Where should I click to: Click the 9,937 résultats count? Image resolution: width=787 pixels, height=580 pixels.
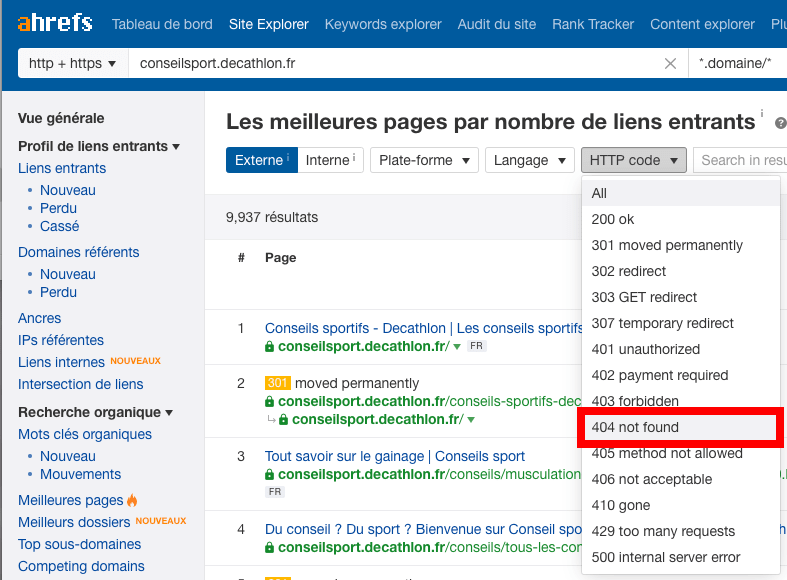272,217
